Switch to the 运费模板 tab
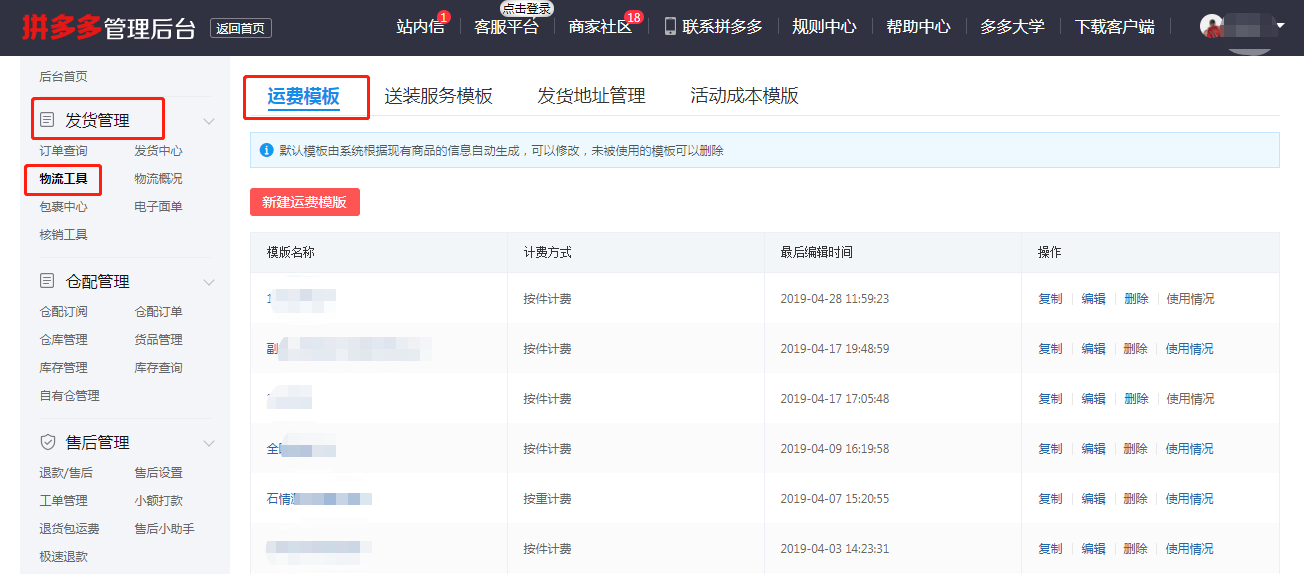 304,96
